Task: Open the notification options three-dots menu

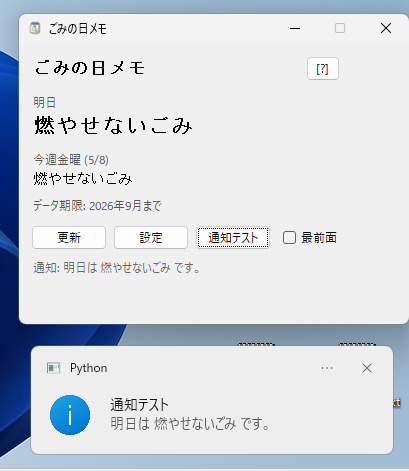Action: tap(327, 368)
